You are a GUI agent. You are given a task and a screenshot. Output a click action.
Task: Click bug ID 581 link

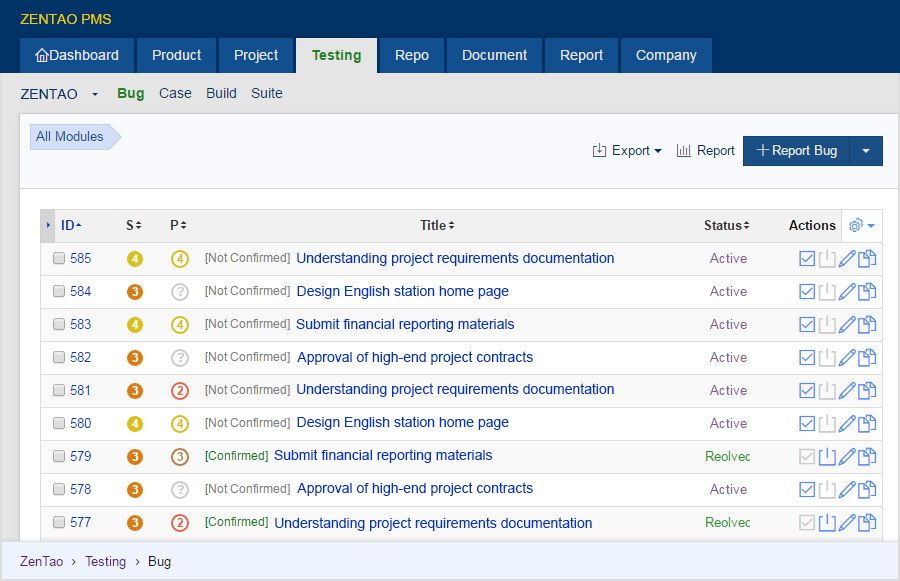(x=80, y=390)
